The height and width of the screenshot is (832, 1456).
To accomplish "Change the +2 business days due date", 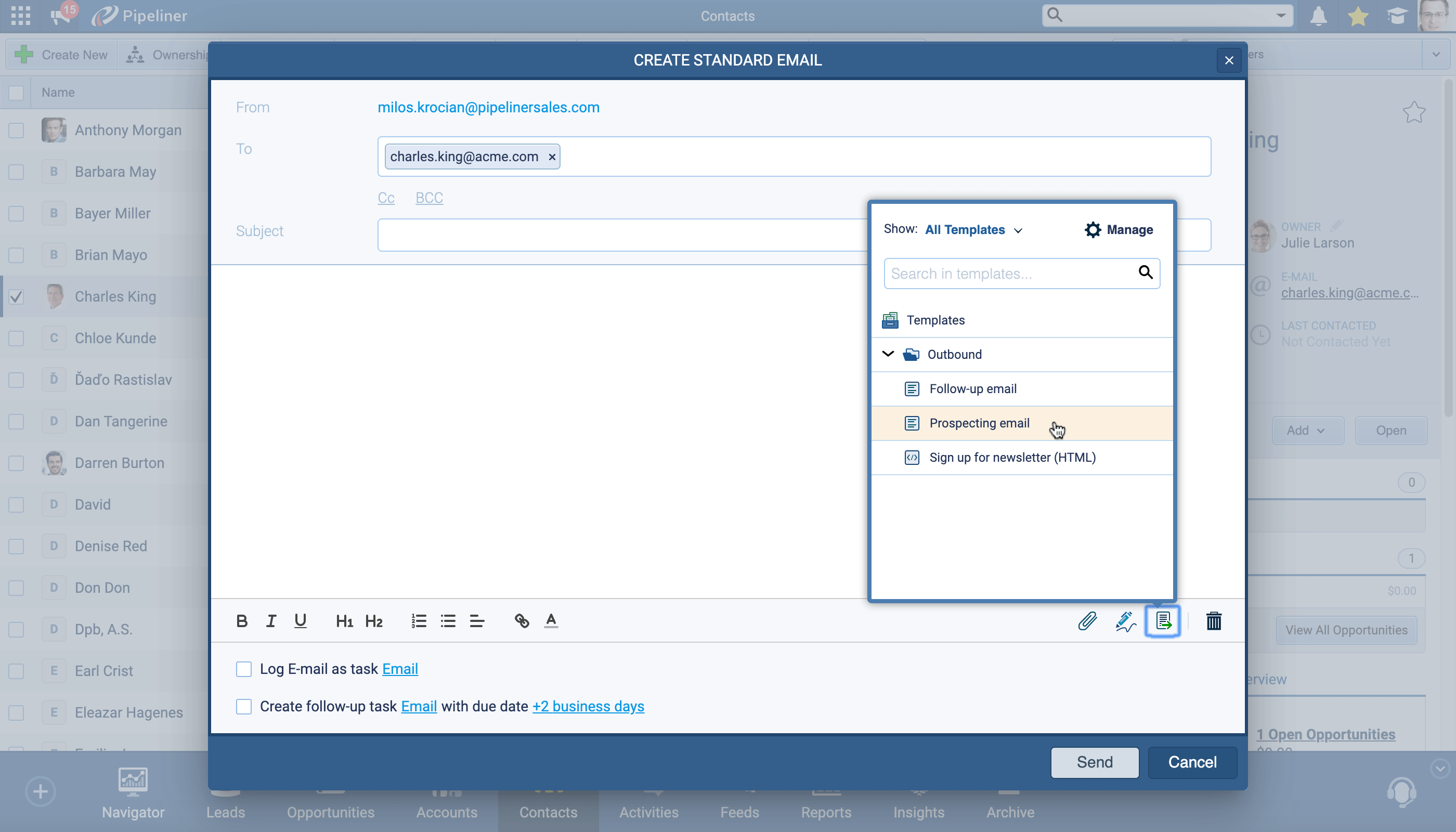I will click(588, 706).
